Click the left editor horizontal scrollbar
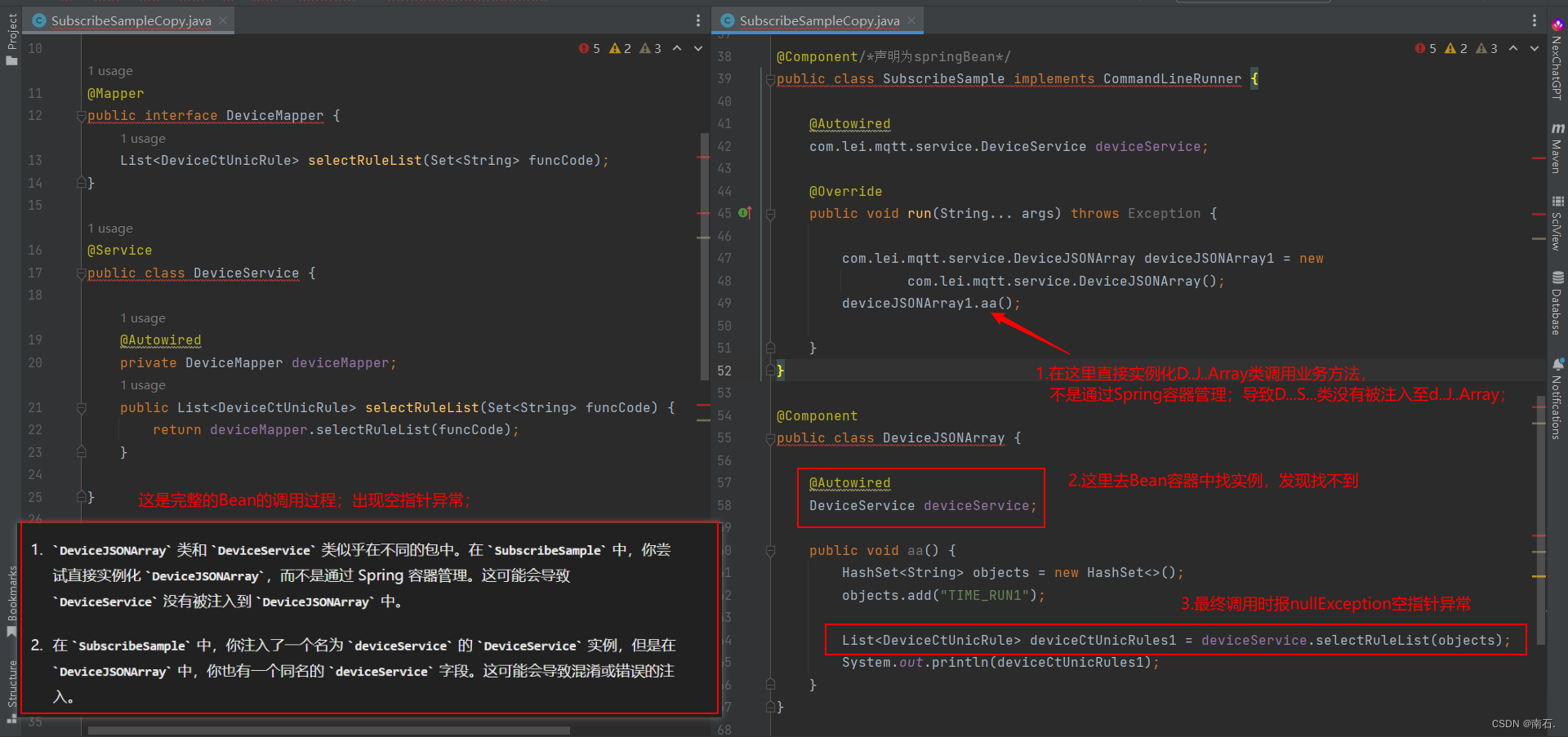1568x737 pixels. click(x=328, y=730)
